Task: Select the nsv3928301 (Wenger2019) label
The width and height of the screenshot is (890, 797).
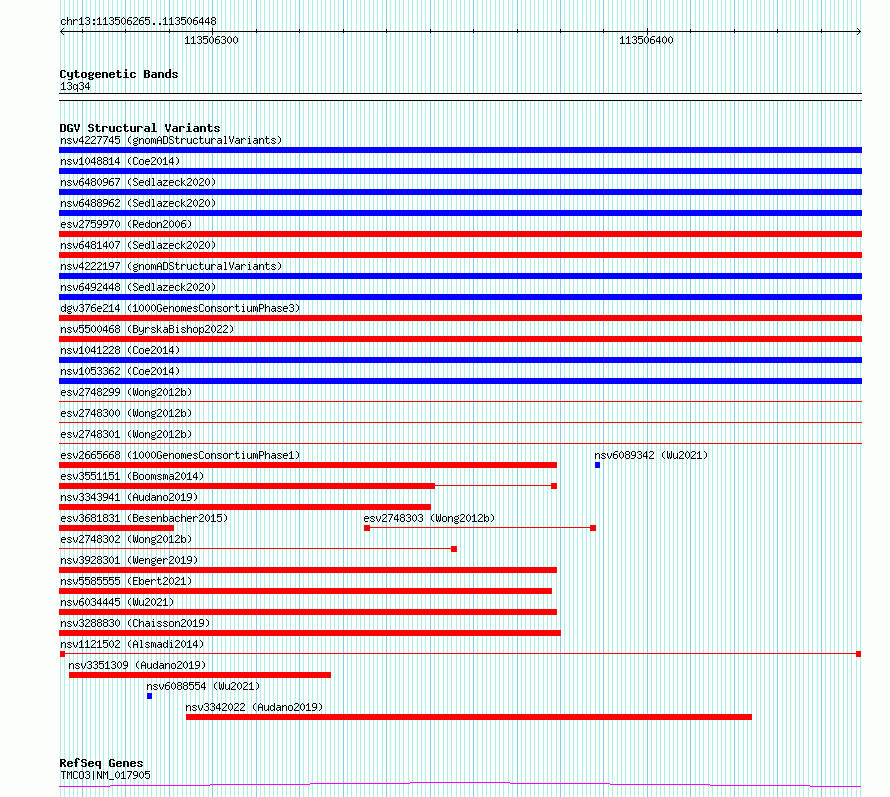Action: tap(129, 560)
